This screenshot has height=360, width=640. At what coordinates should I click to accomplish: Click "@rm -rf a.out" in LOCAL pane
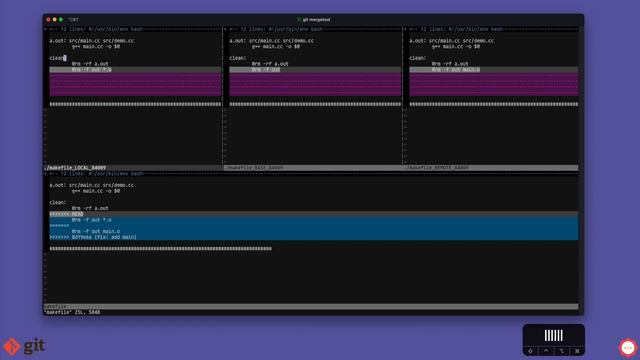90,64
